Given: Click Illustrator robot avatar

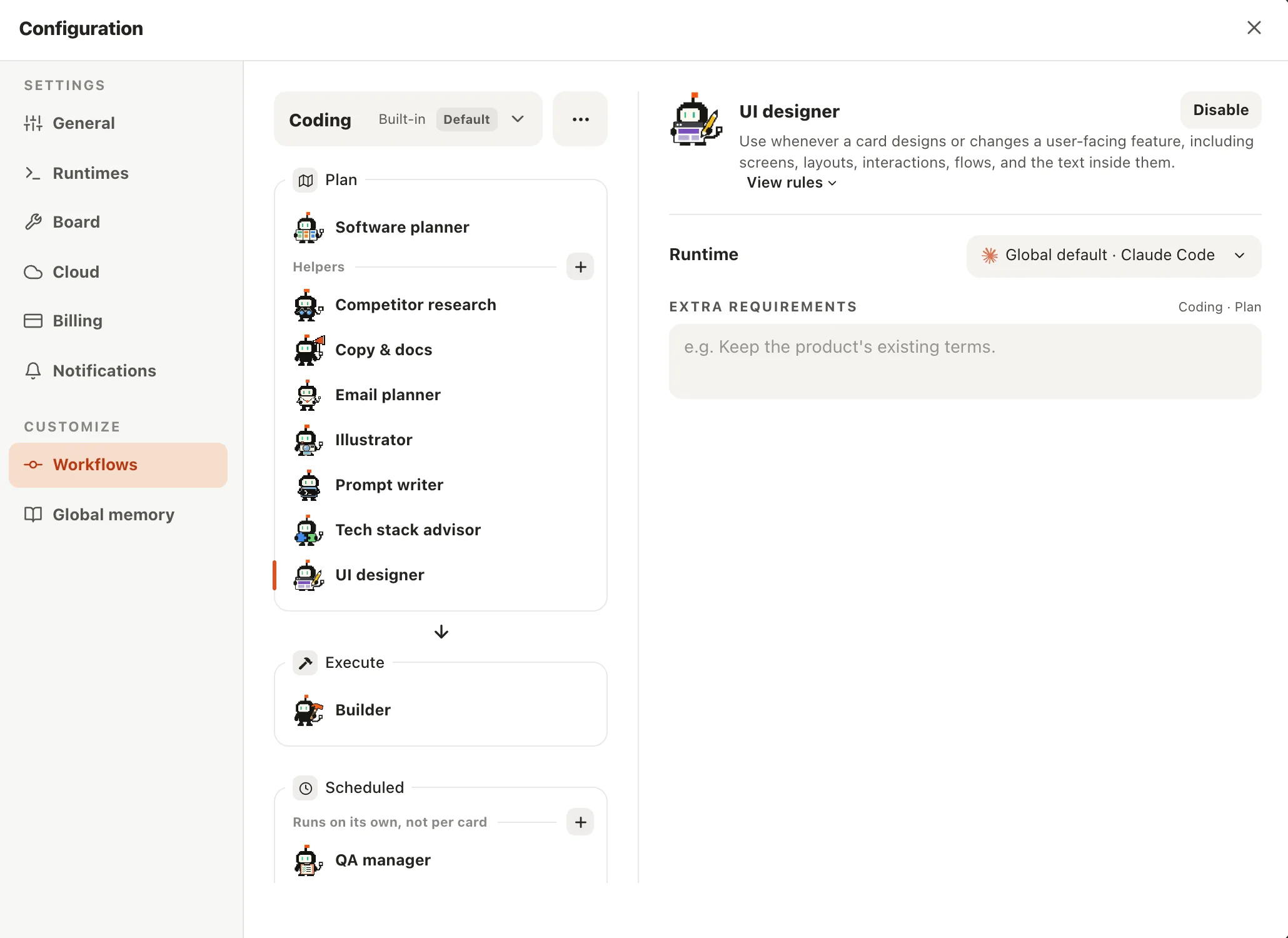Looking at the screenshot, I should pyautogui.click(x=308, y=440).
